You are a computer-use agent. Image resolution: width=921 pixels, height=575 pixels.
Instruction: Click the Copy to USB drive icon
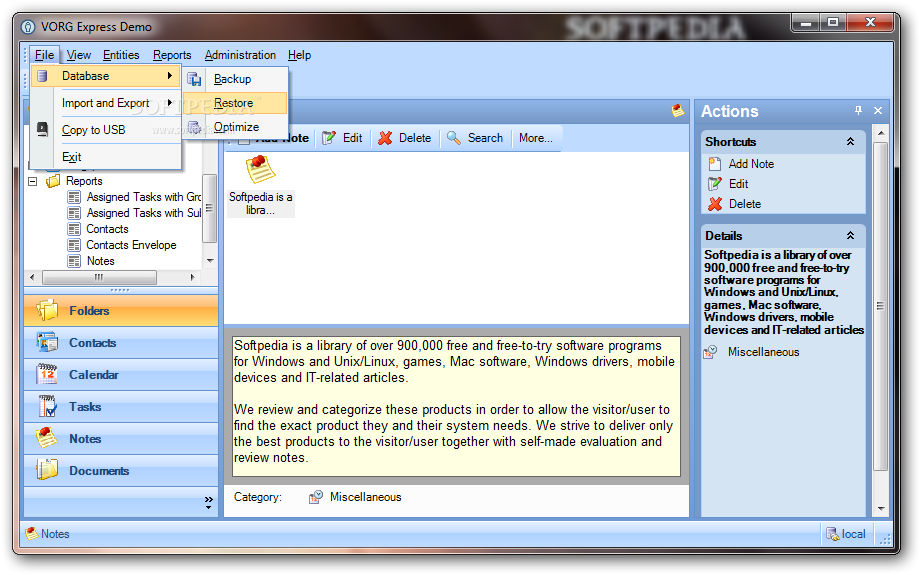[42, 129]
